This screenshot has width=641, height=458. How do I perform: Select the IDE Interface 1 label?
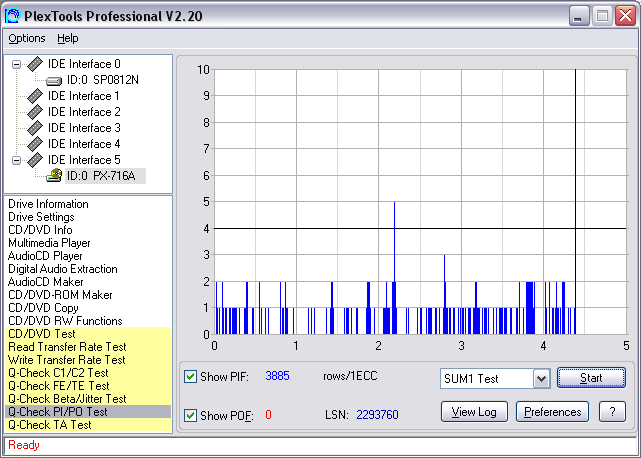[83, 96]
